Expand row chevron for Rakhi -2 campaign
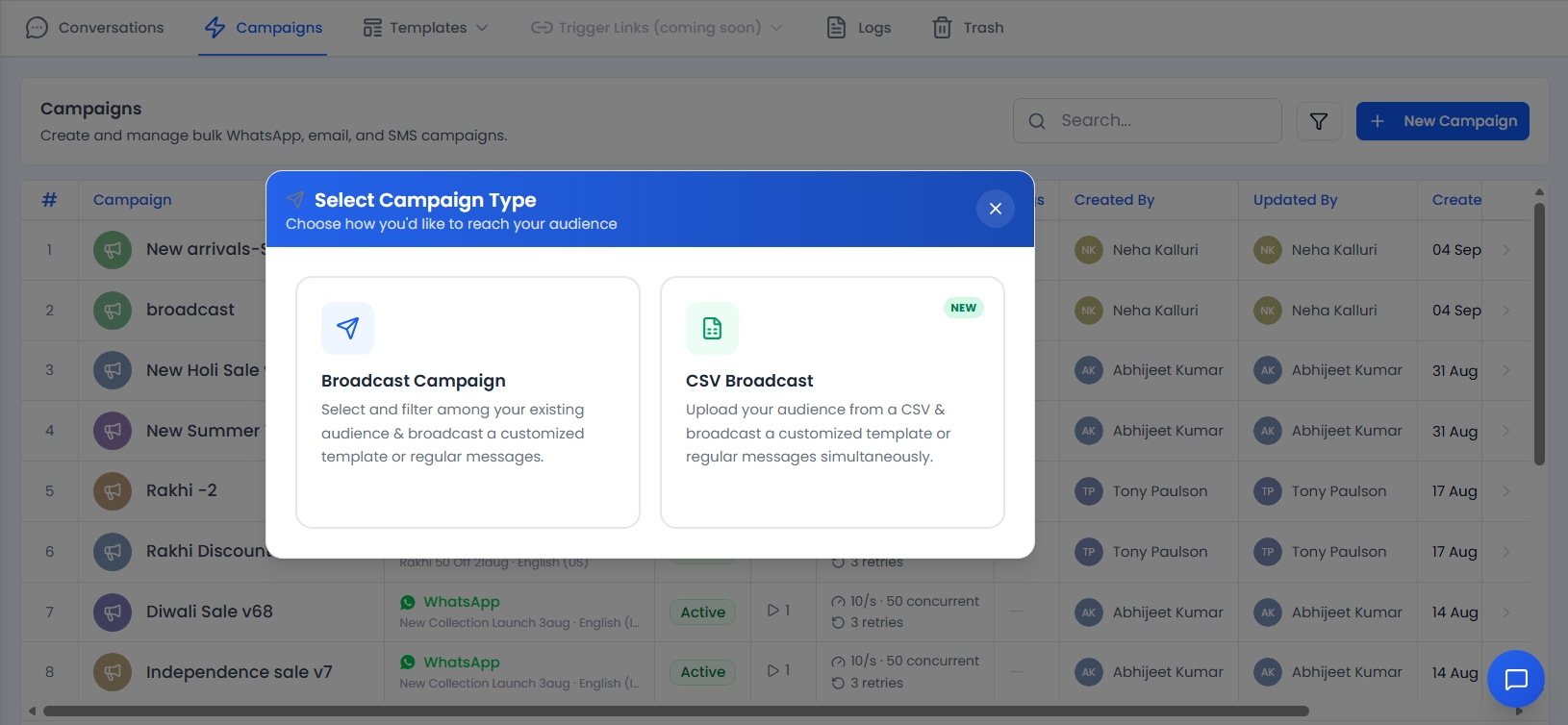Image resolution: width=1568 pixels, height=725 pixels. coord(1506,490)
